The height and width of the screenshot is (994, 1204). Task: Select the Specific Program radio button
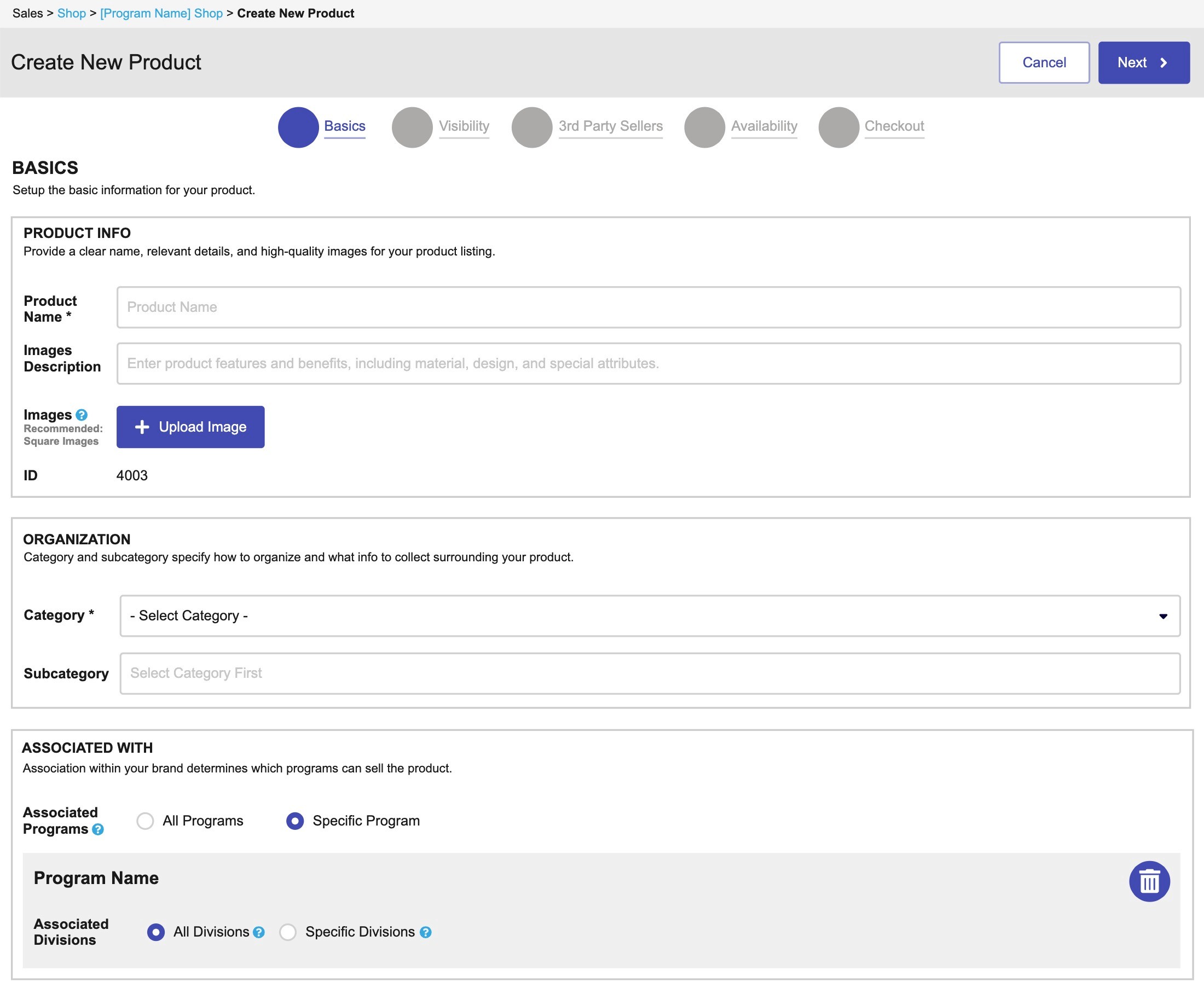pyautogui.click(x=295, y=821)
